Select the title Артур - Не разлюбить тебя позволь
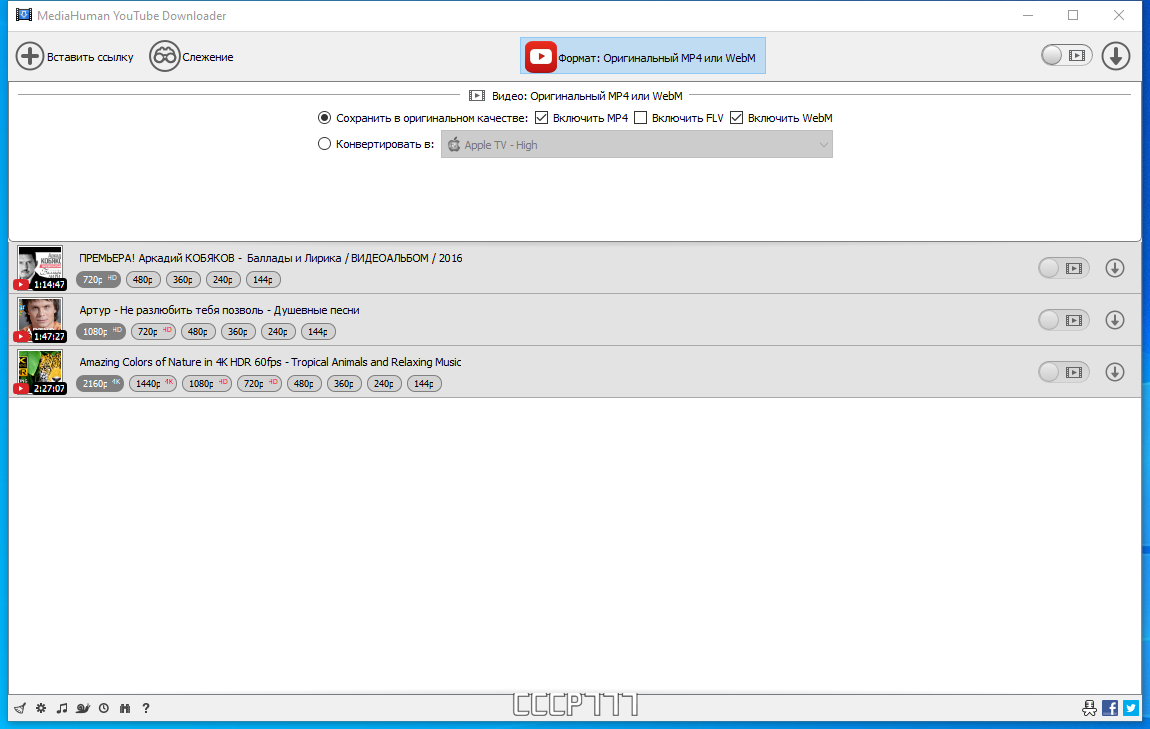The height and width of the screenshot is (729, 1150). point(219,310)
